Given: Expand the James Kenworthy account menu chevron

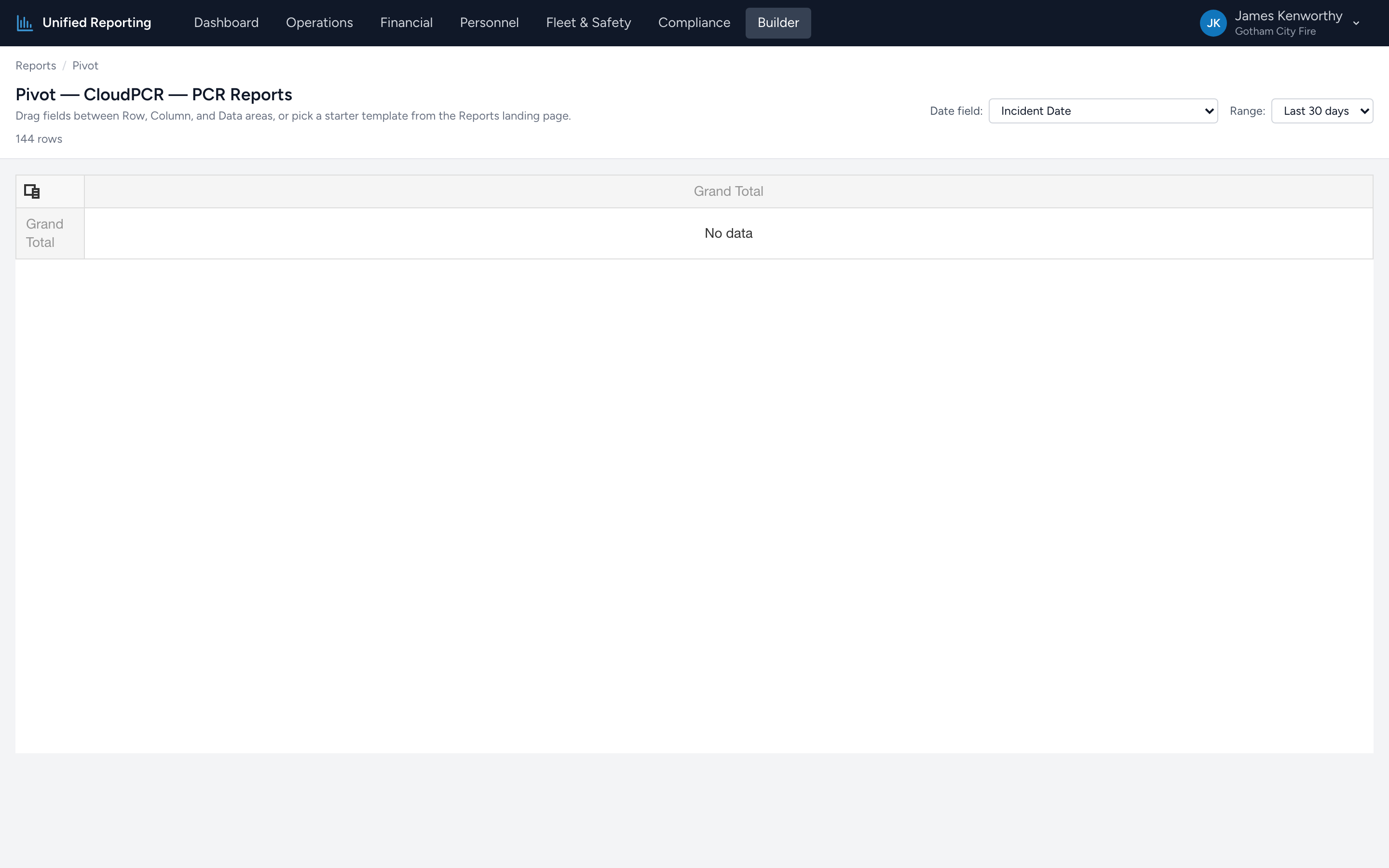Looking at the screenshot, I should pos(1356,24).
